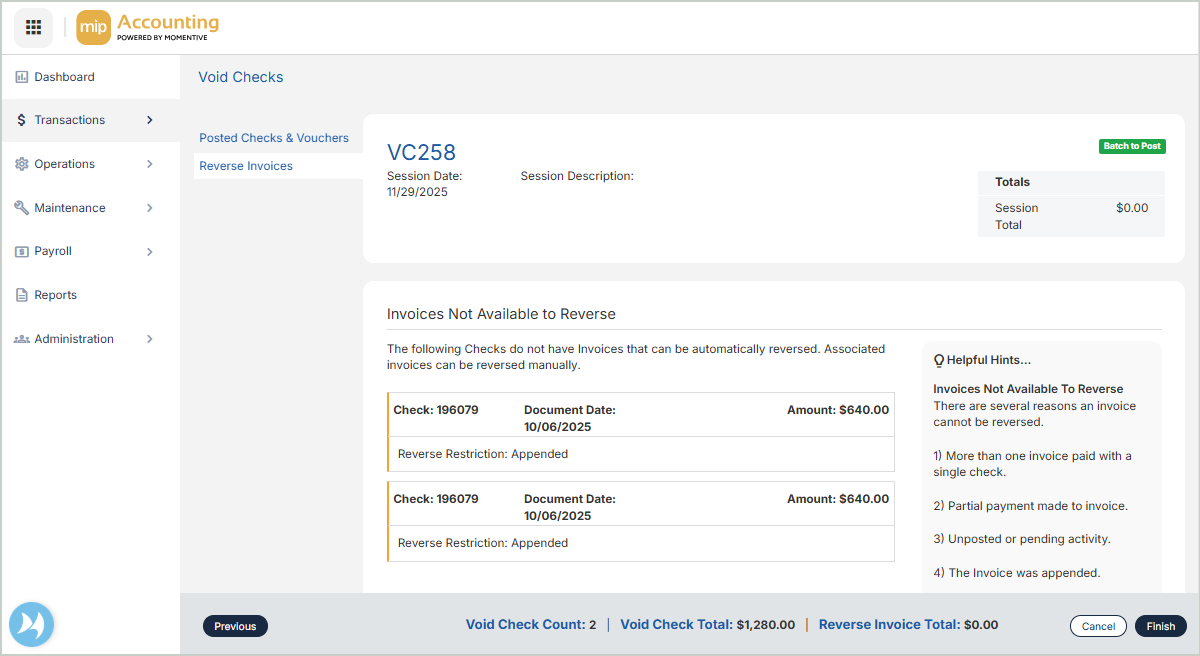The image size is (1200, 656).
Task: Click the Dashboard chart icon in sidebar
Action: (x=21, y=77)
